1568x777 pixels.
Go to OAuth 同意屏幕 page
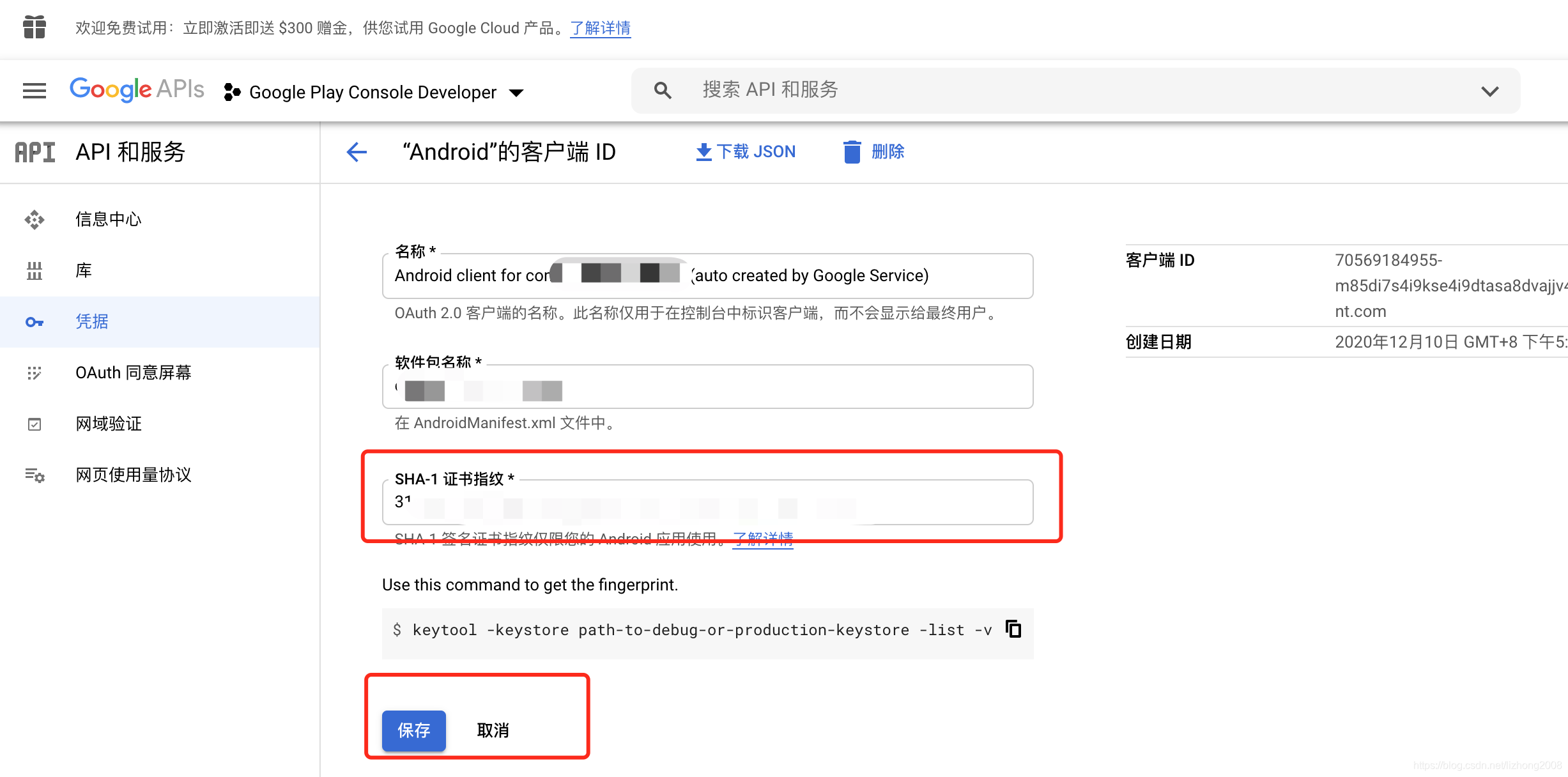[133, 373]
